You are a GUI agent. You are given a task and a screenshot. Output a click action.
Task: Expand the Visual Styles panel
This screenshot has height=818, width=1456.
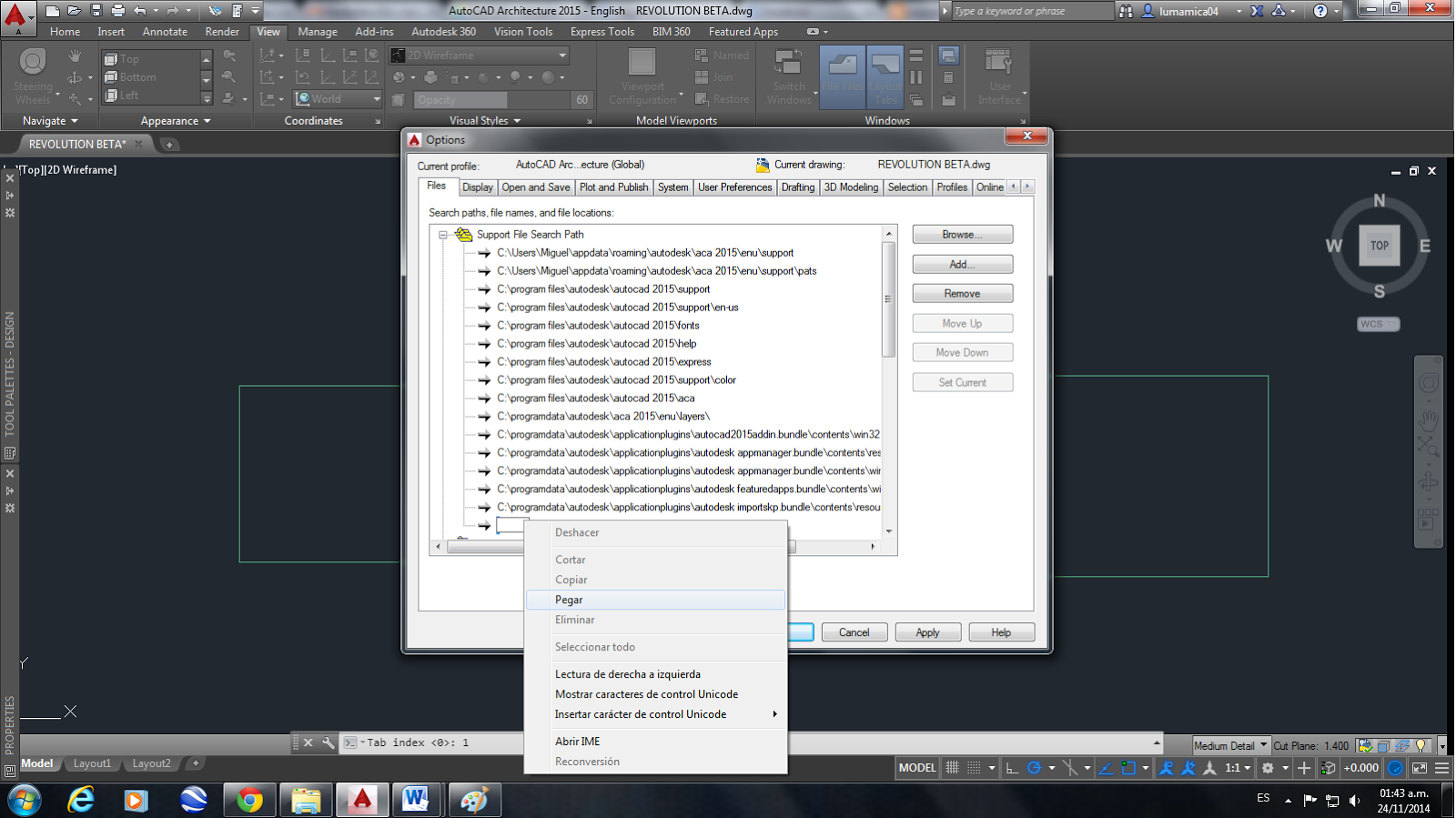(x=484, y=121)
